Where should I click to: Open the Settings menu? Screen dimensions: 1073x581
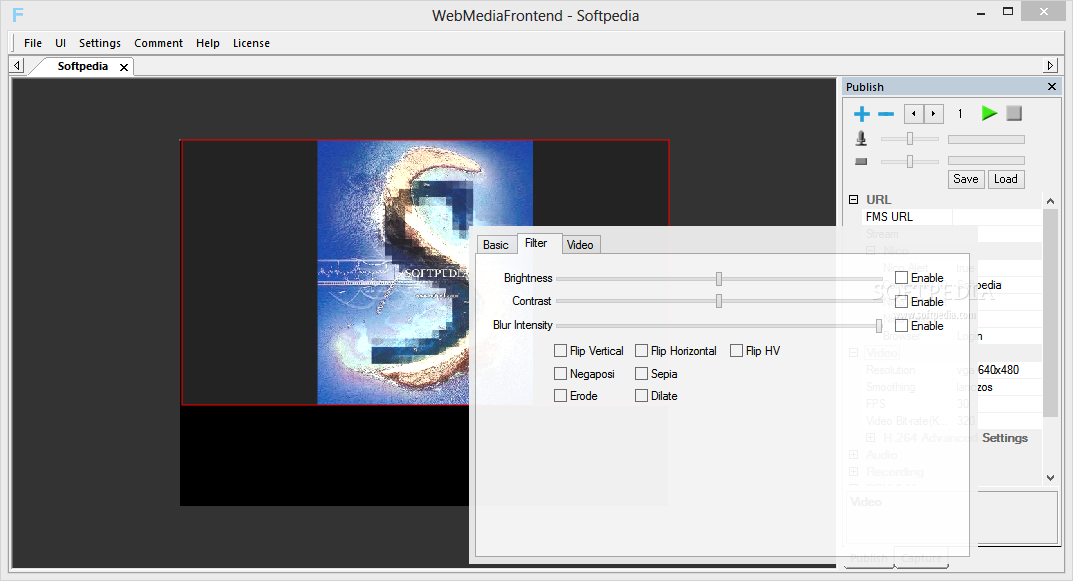(x=100, y=43)
